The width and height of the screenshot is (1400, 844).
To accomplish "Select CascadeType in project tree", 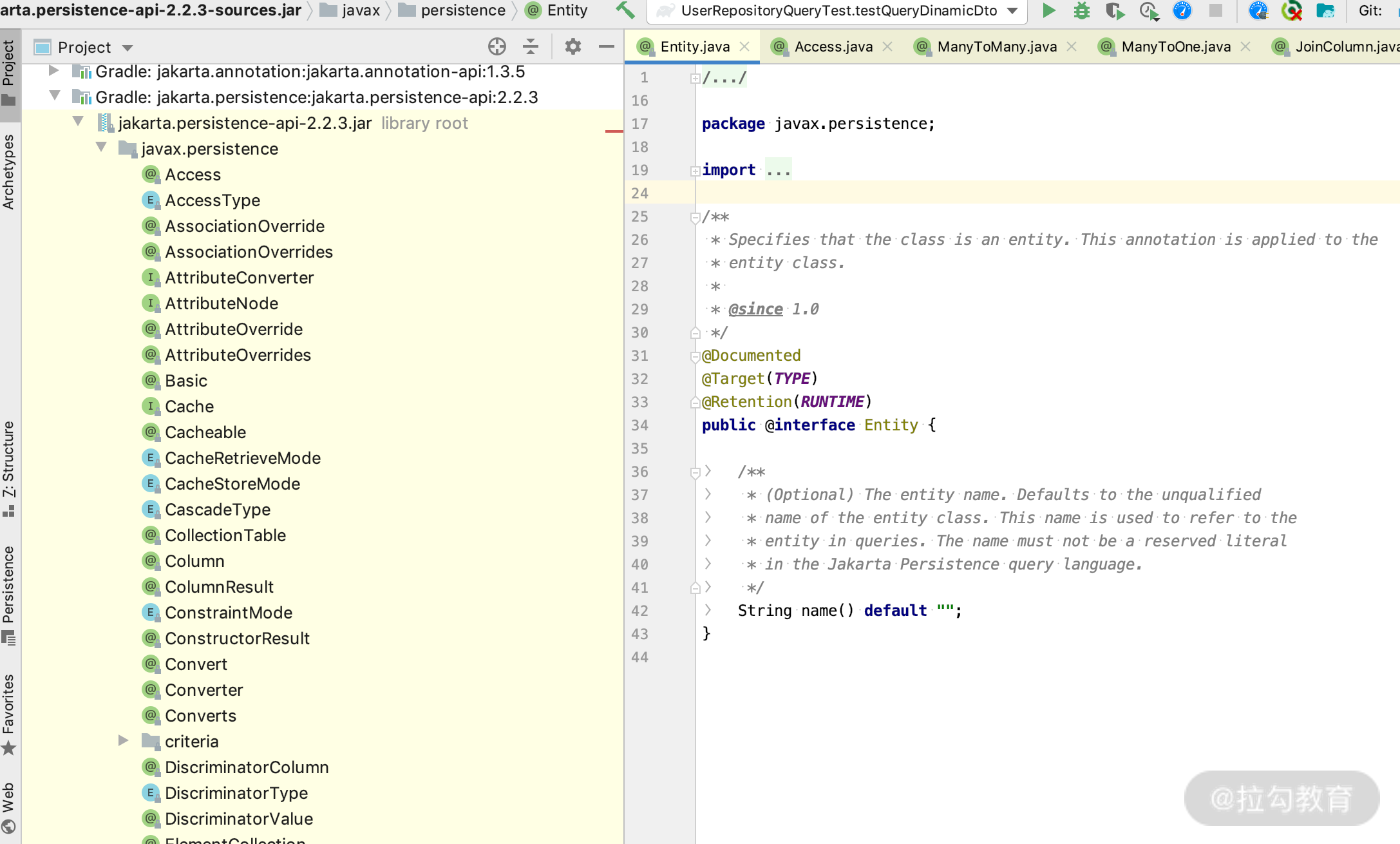I will tap(217, 510).
